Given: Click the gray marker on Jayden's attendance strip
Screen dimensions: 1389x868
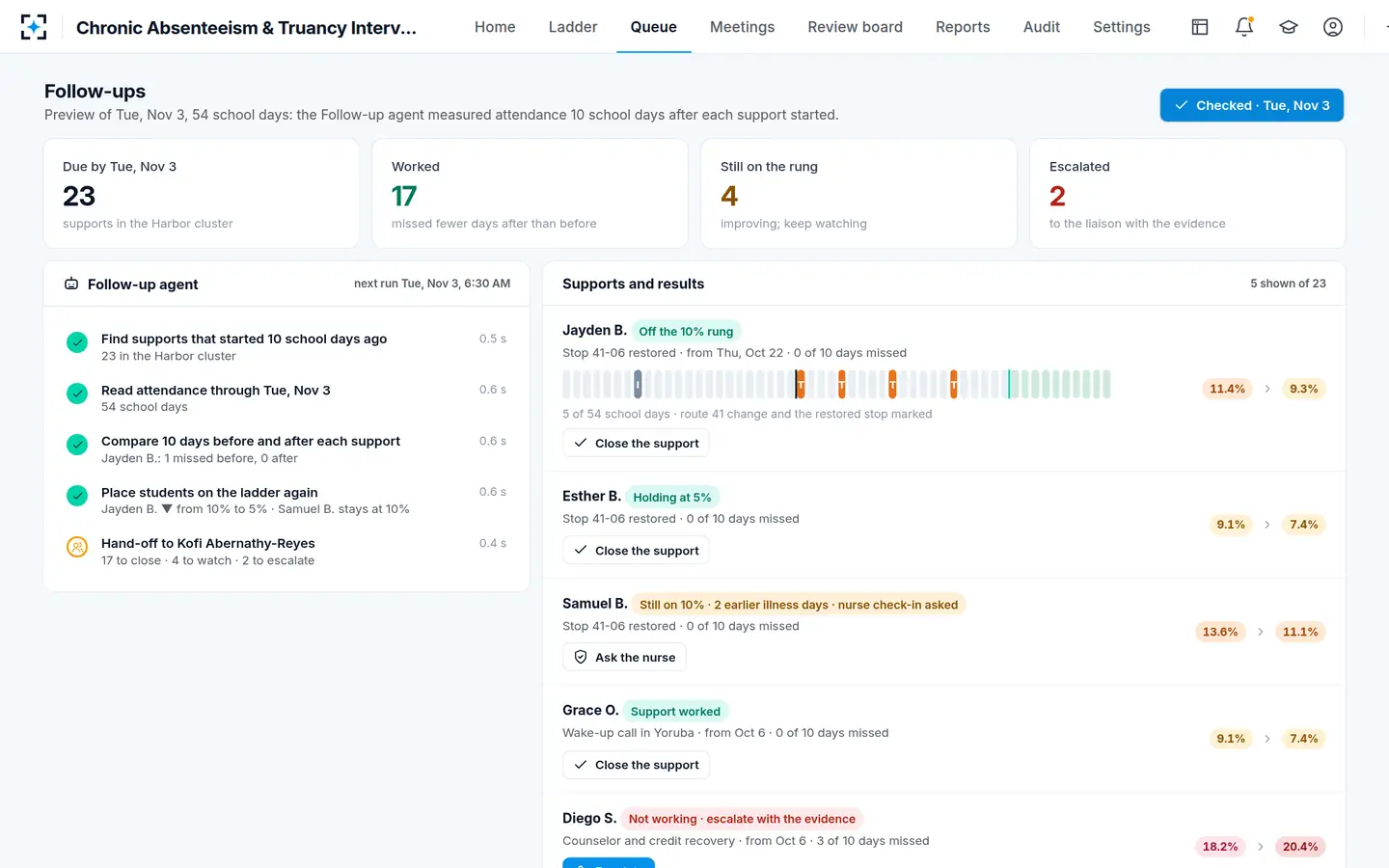Looking at the screenshot, I should [638, 385].
